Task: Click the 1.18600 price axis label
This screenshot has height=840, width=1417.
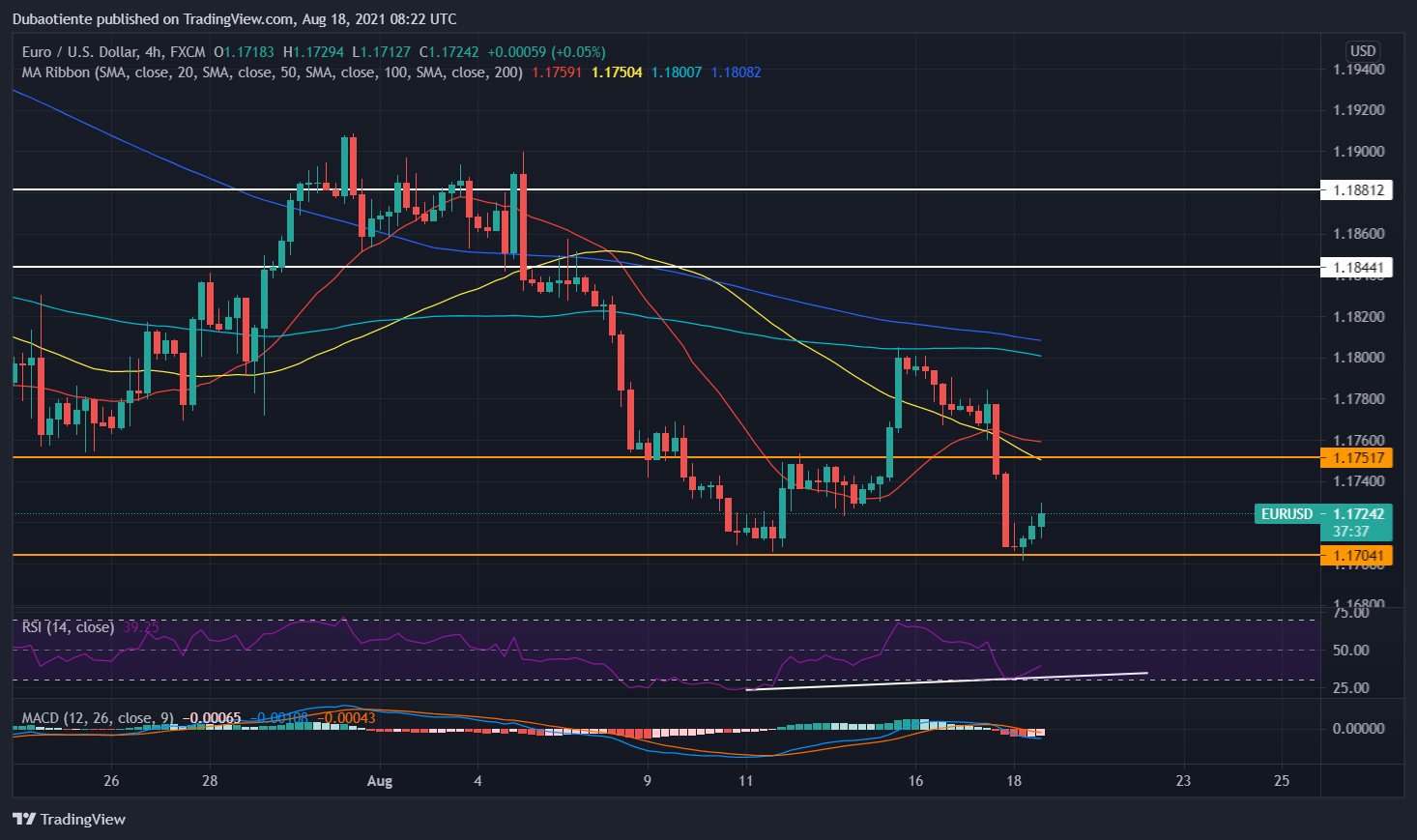Action: coord(1358,234)
